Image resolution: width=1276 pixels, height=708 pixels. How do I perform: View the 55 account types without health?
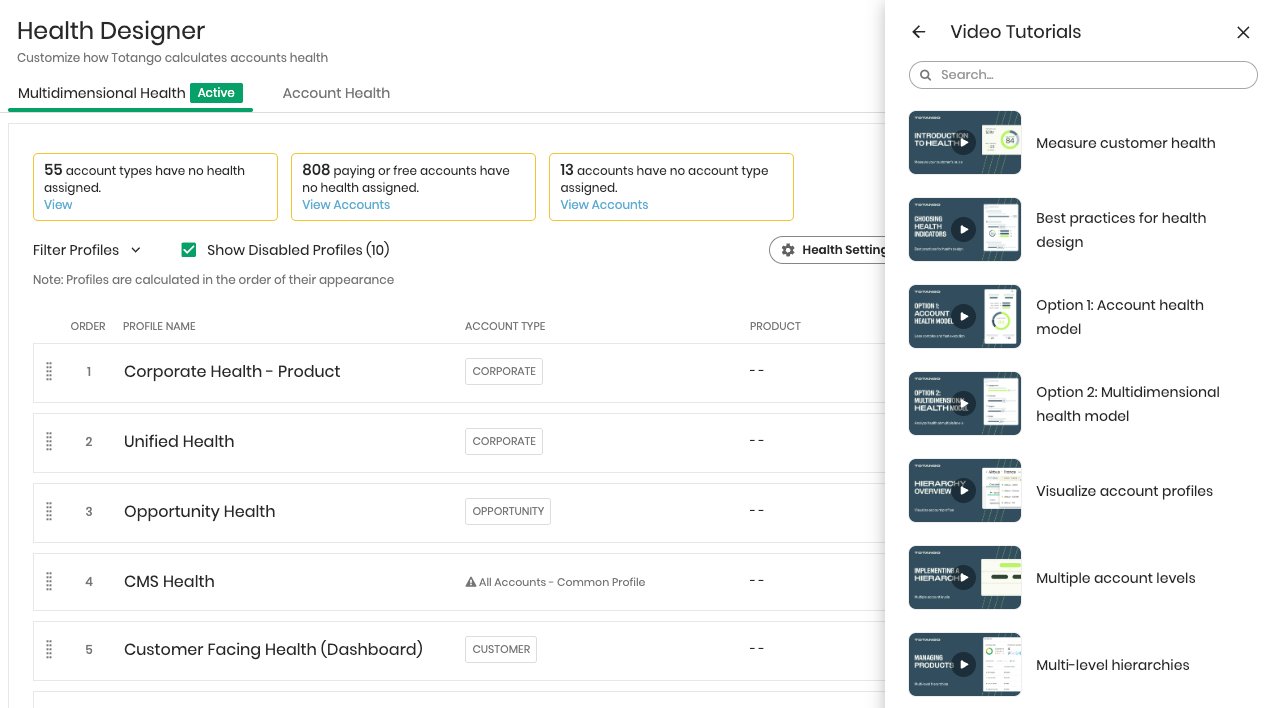(58, 205)
